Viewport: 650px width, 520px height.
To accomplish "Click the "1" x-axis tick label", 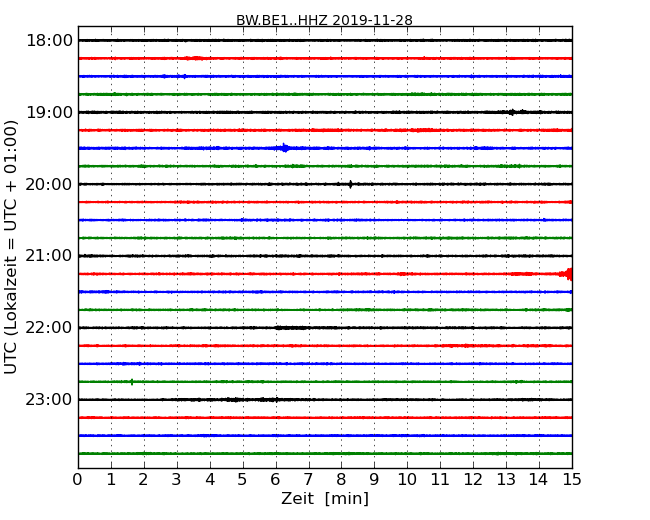I will coord(111,479).
